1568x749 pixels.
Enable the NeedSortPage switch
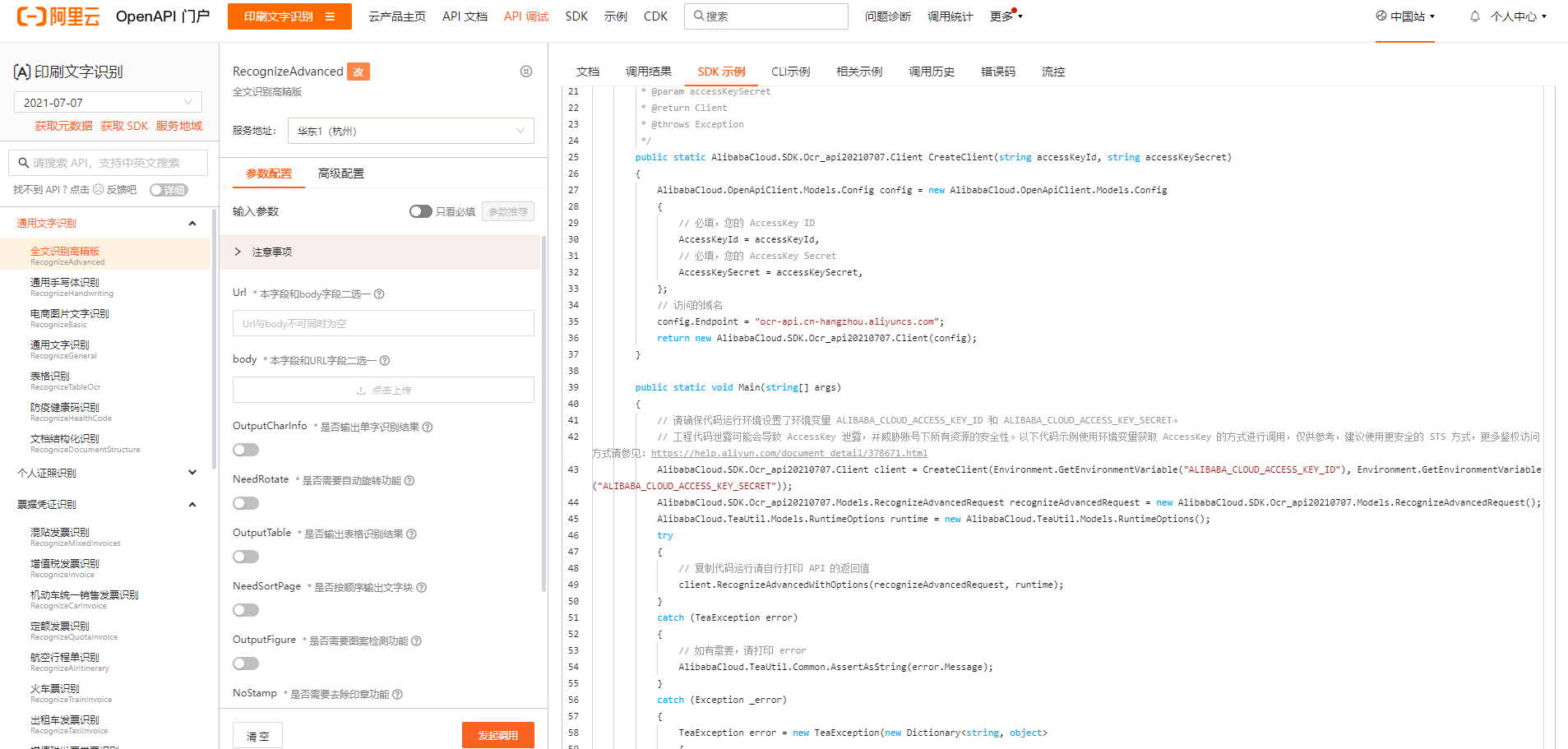(246, 610)
